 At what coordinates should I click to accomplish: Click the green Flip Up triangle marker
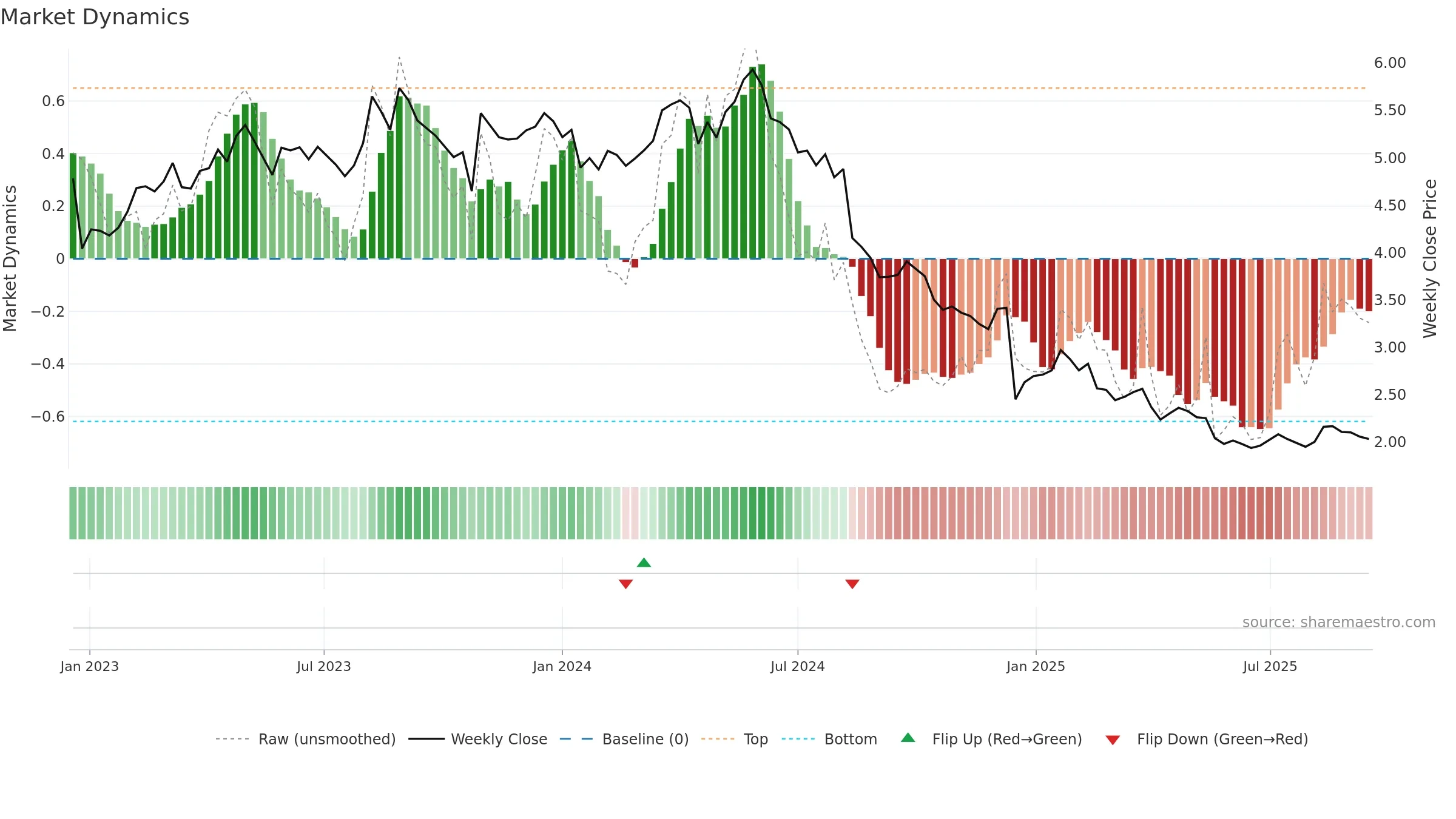644,562
